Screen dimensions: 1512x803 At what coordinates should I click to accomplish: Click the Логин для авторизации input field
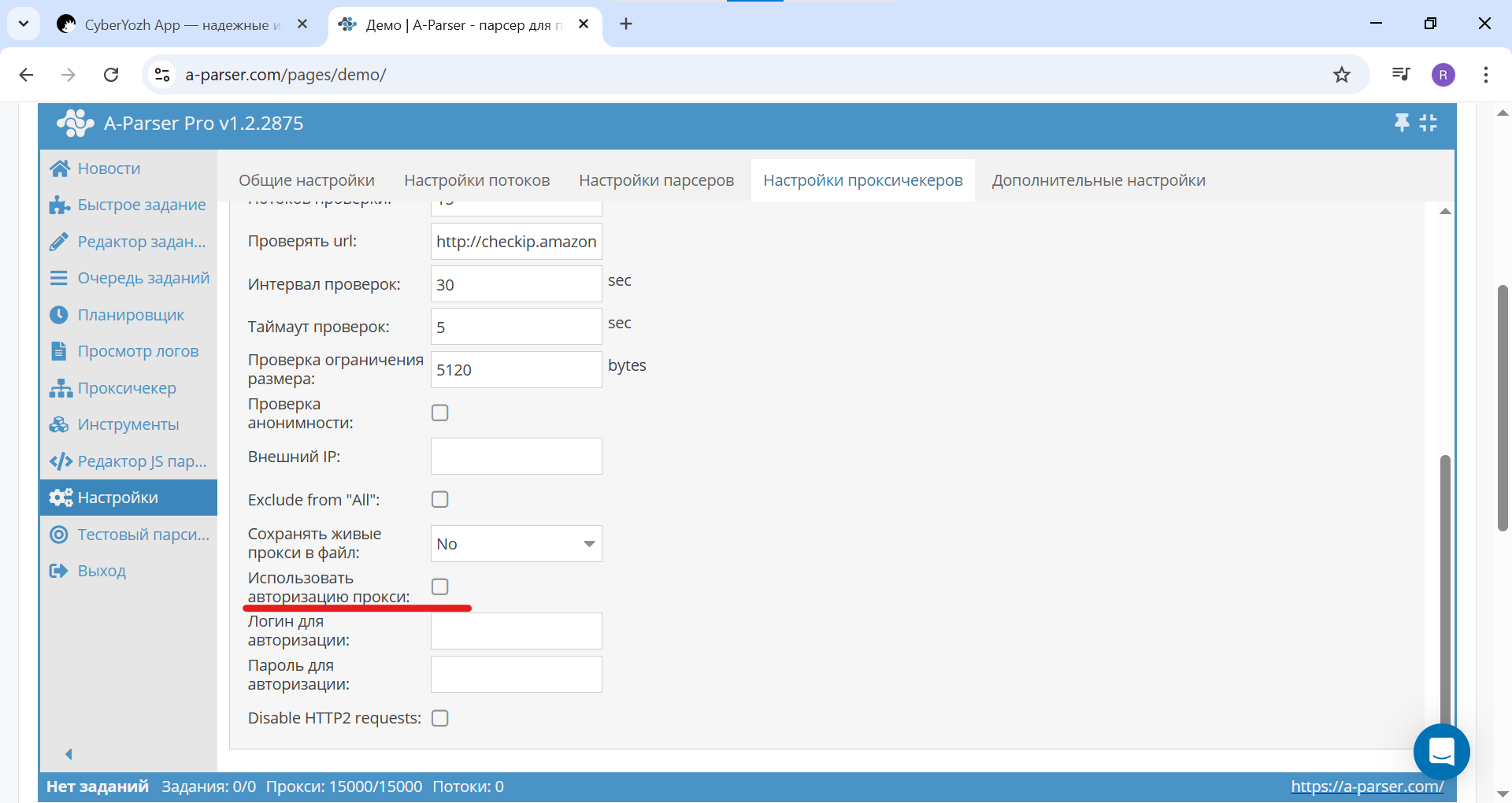(516, 631)
